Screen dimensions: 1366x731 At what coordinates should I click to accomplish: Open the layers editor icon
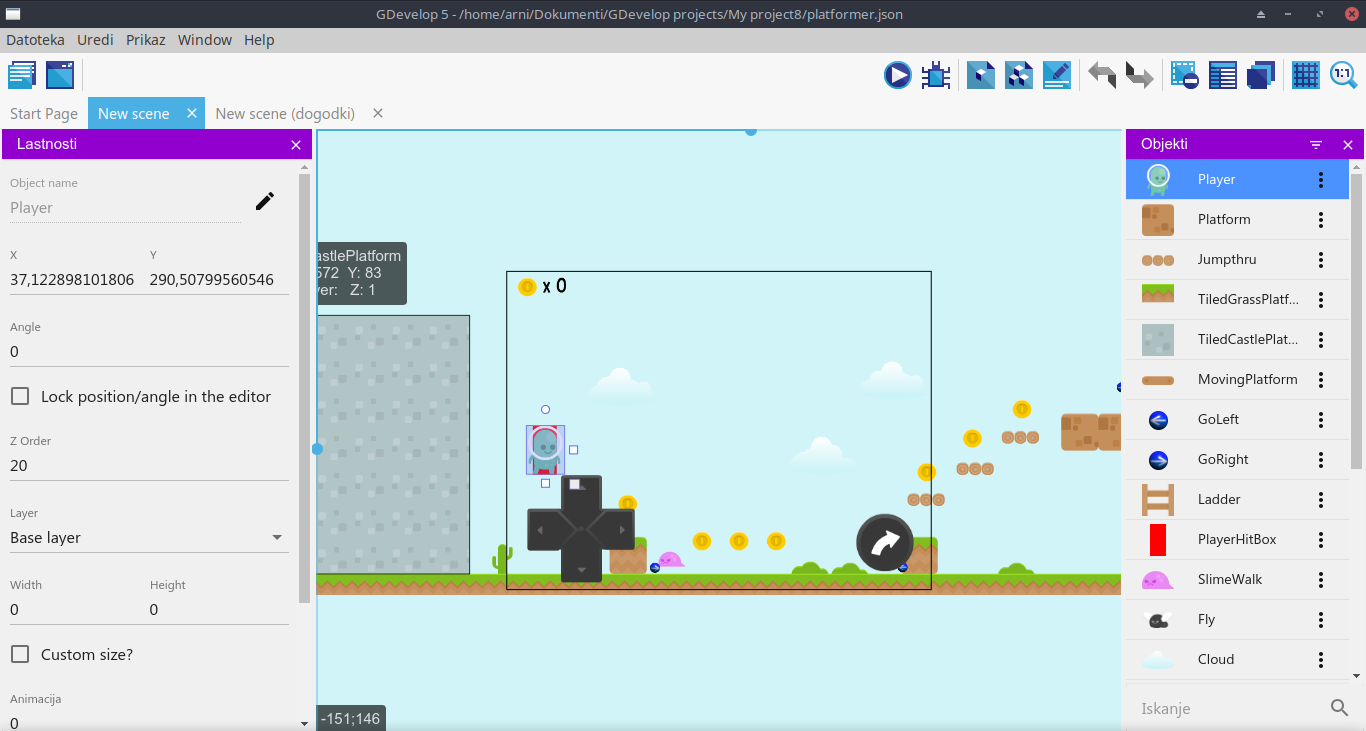click(x=1261, y=76)
